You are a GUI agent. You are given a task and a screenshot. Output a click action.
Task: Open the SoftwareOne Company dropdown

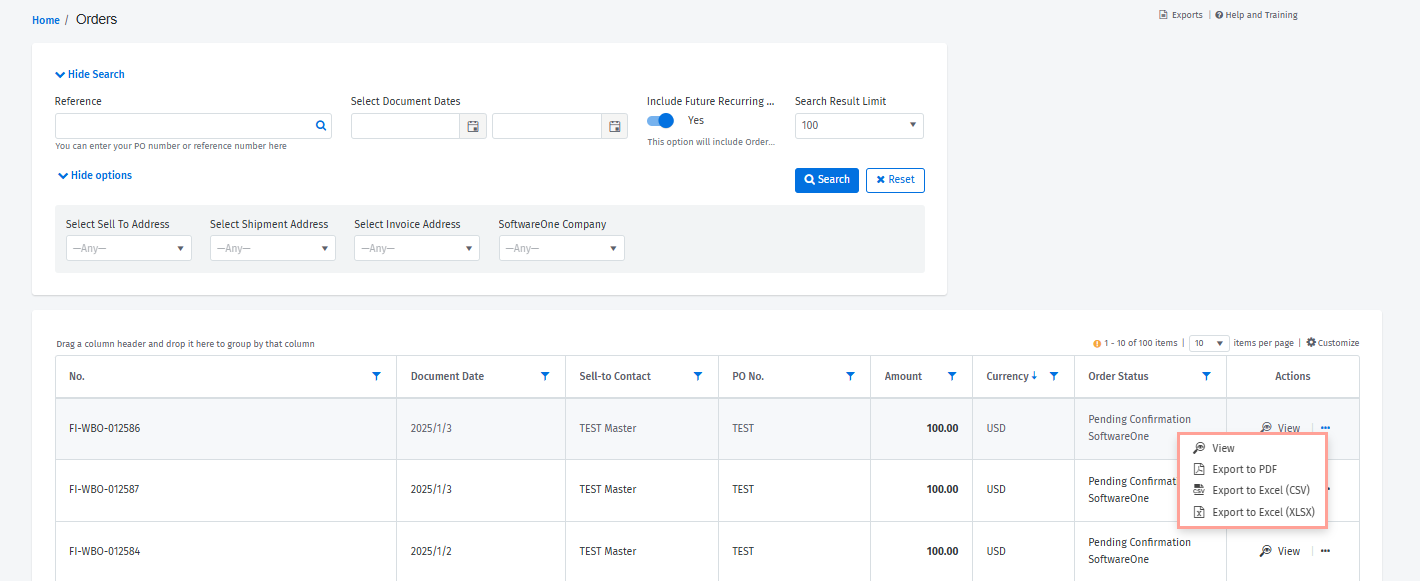pos(561,248)
